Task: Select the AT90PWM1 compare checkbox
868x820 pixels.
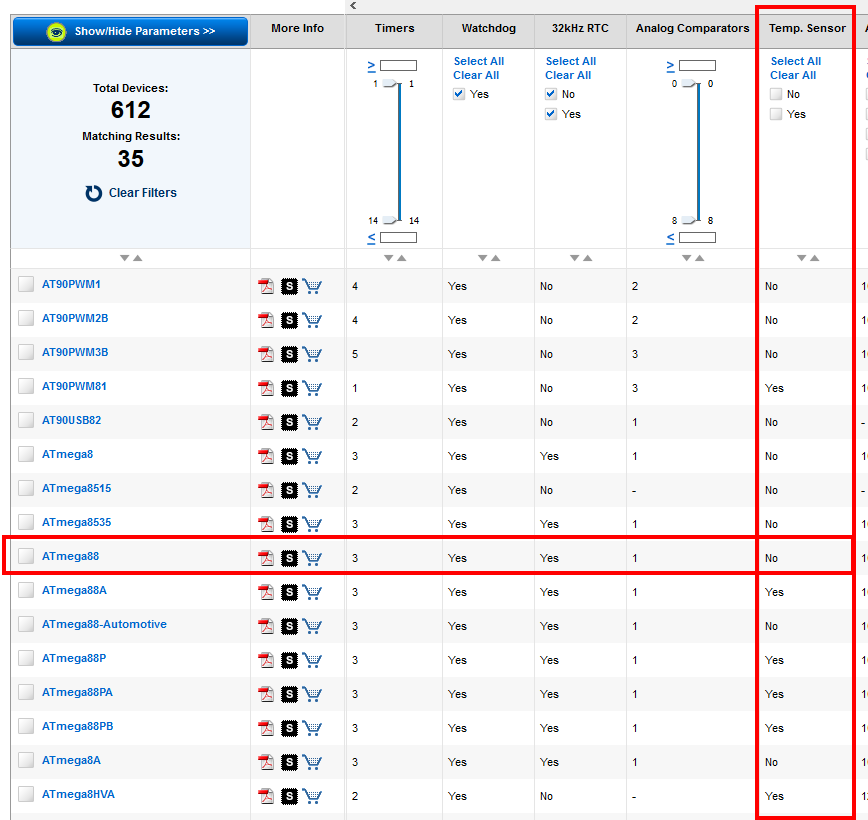Action: tap(26, 284)
